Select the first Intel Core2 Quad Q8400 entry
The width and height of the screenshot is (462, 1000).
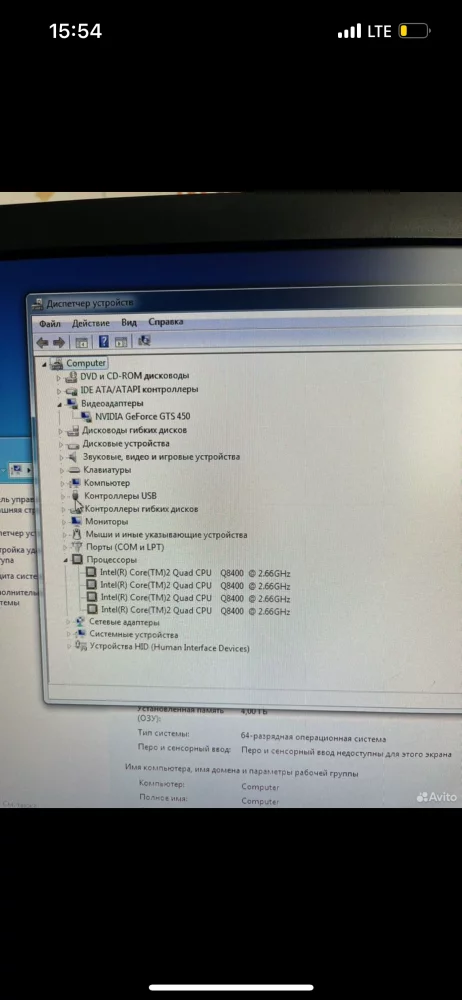(x=195, y=573)
